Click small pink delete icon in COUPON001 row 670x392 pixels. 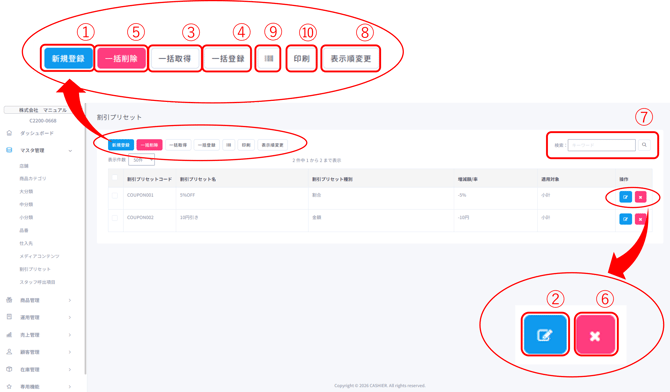tap(641, 197)
